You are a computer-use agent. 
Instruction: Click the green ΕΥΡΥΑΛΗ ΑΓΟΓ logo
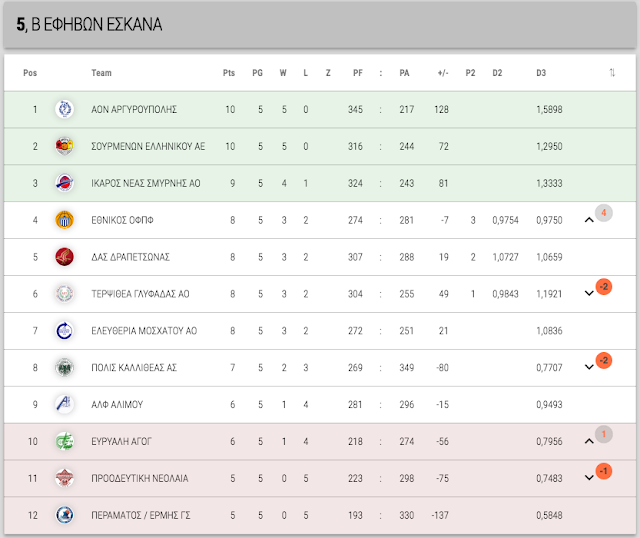[x=64, y=441]
